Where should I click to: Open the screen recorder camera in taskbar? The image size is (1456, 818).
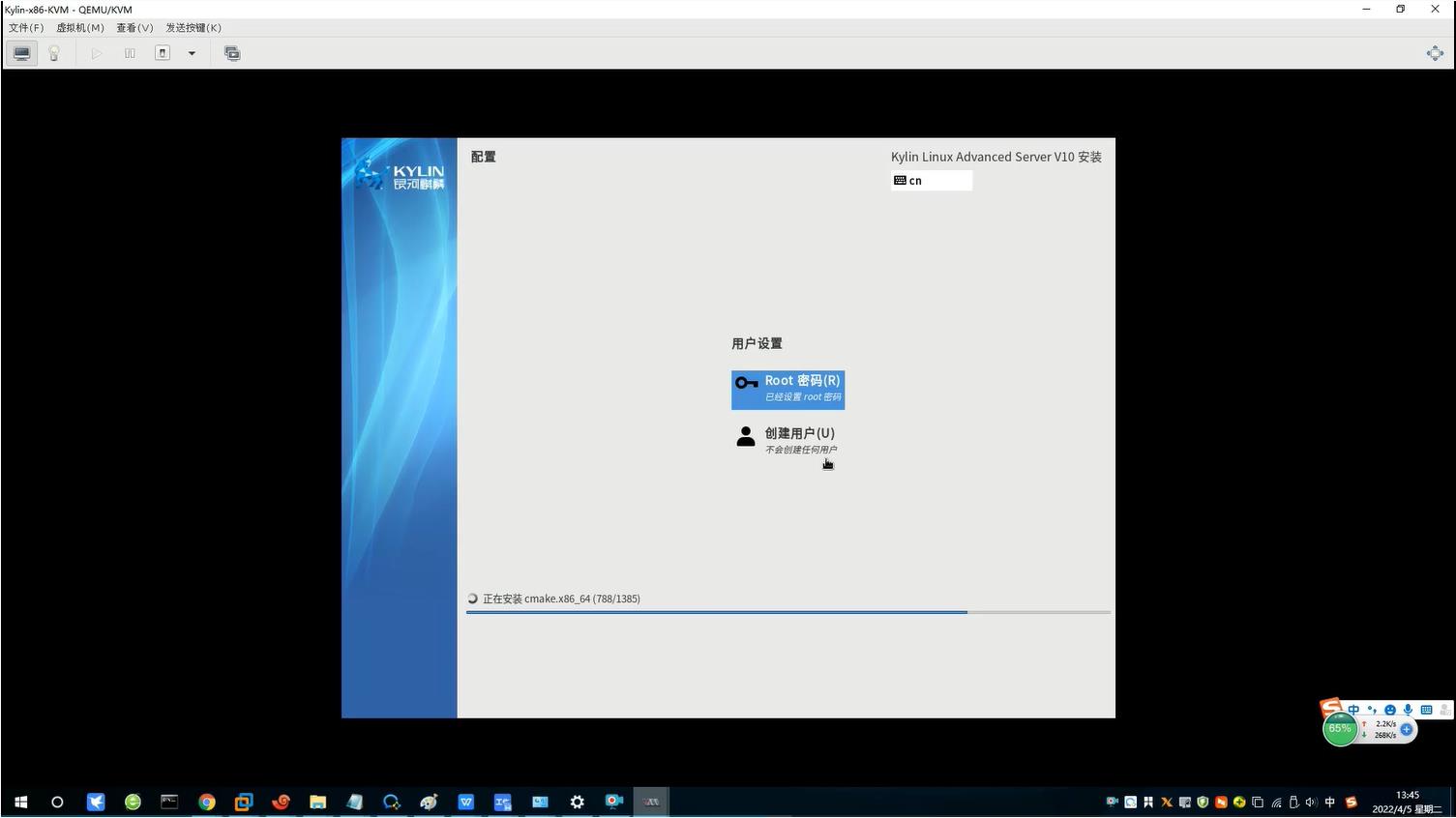pos(614,802)
